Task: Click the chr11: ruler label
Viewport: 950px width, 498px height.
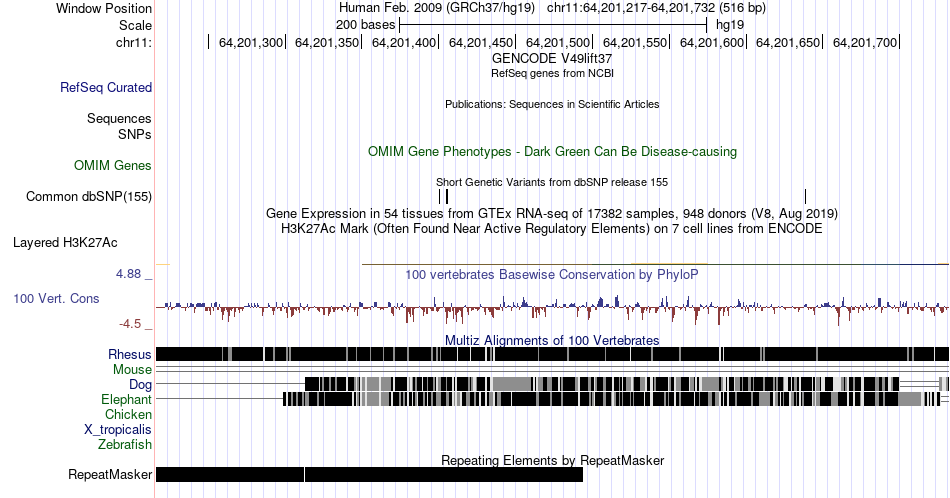Action: pos(133,42)
